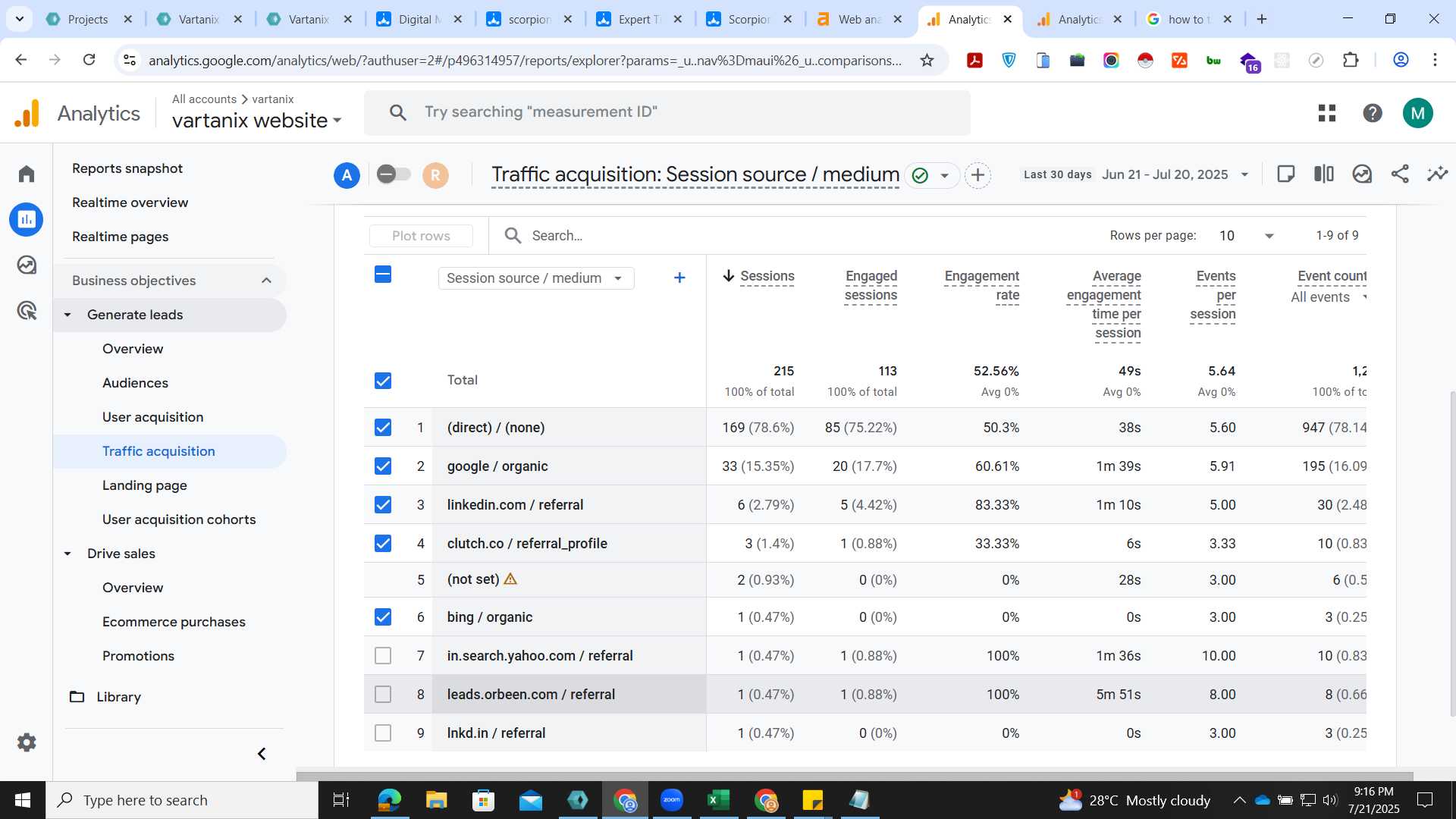This screenshot has width=1456, height=819.
Task: Check leads.orbeen.com / referral row checkbox
Action: (383, 695)
